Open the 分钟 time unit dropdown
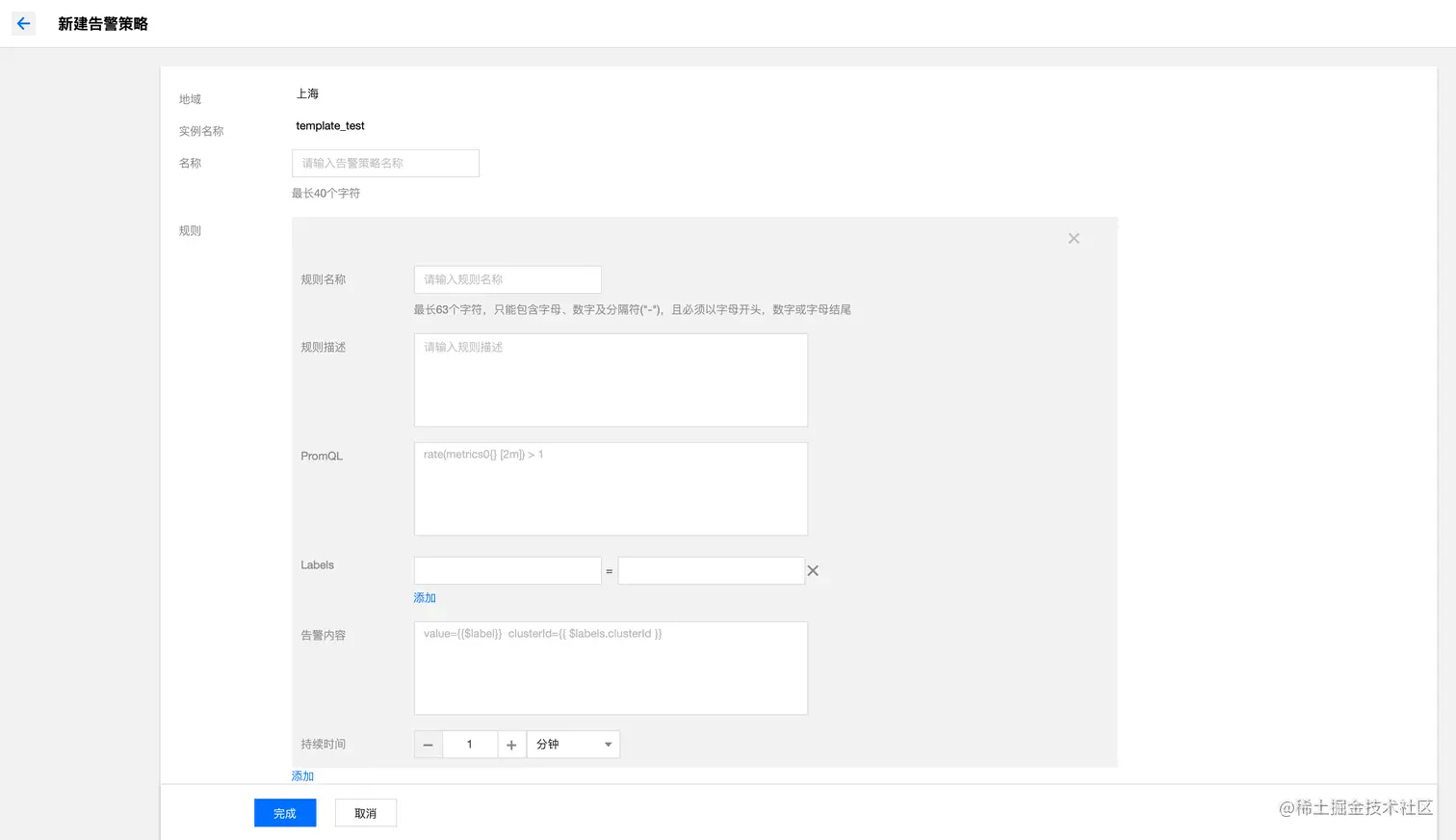The width and height of the screenshot is (1456, 840). (x=573, y=745)
